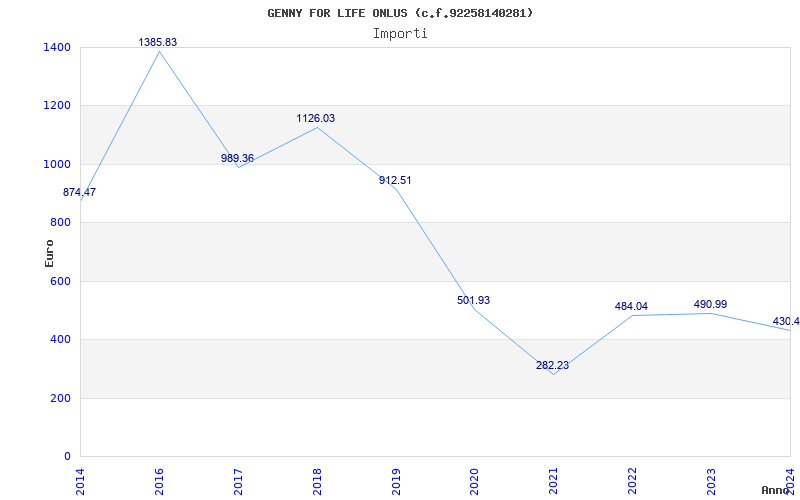This screenshot has width=800, height=500.
Task: Click the 989.36 data point label
Action: (237, 158)
